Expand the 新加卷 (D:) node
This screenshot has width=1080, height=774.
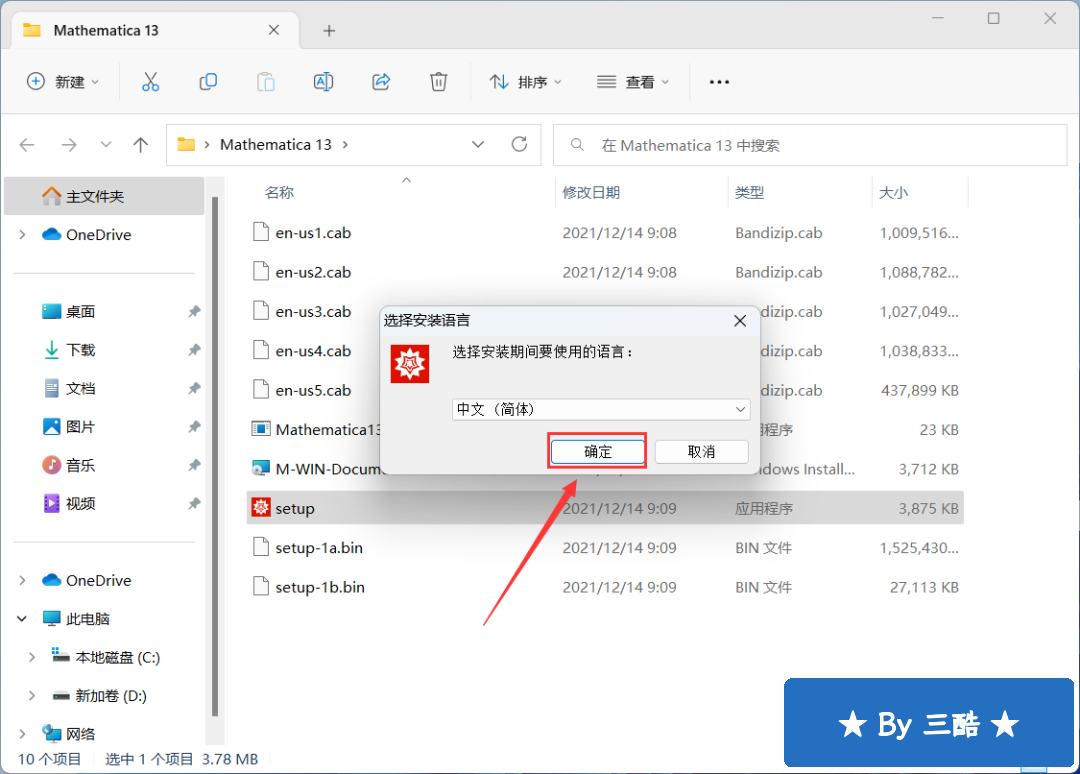tap(32, 695)
